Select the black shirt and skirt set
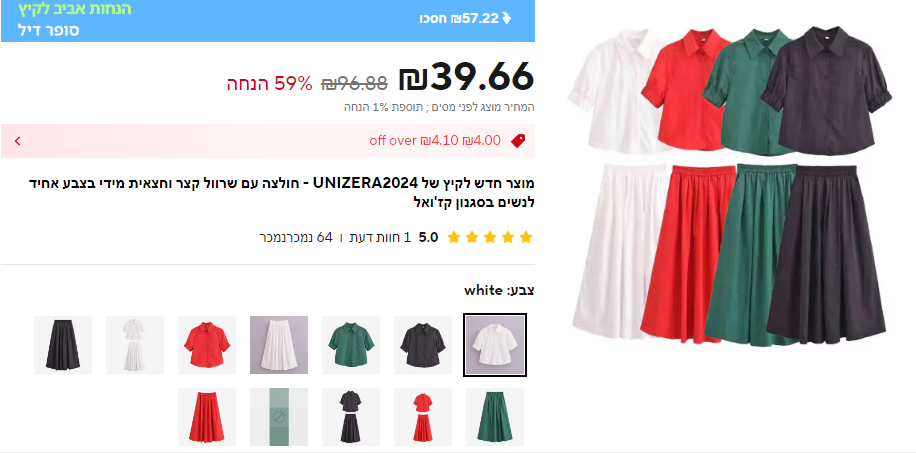The width and height of the screenshot is (916, 453). [351, 417]
